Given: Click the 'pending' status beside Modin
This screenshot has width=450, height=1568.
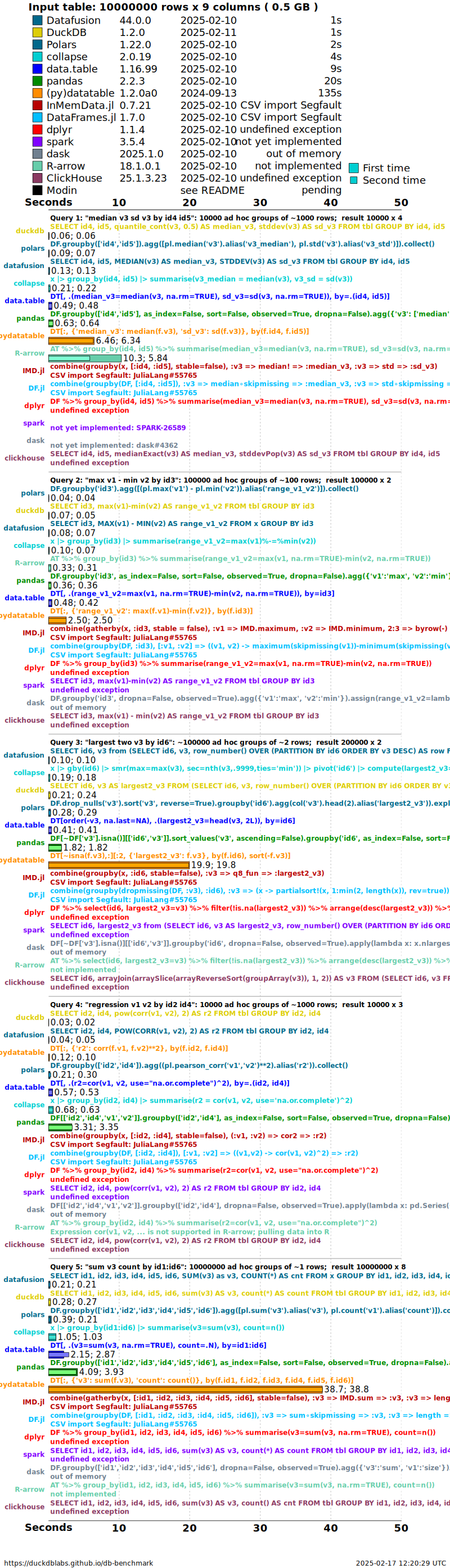Looking at the screenshot, I should [x=322, y=191].
